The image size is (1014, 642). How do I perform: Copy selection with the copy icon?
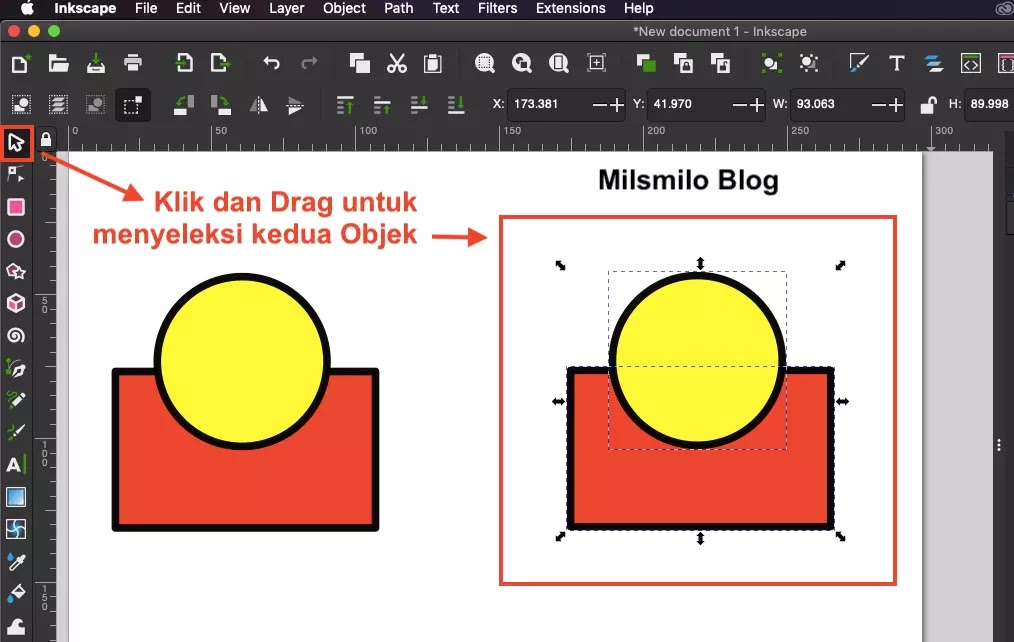360,63
